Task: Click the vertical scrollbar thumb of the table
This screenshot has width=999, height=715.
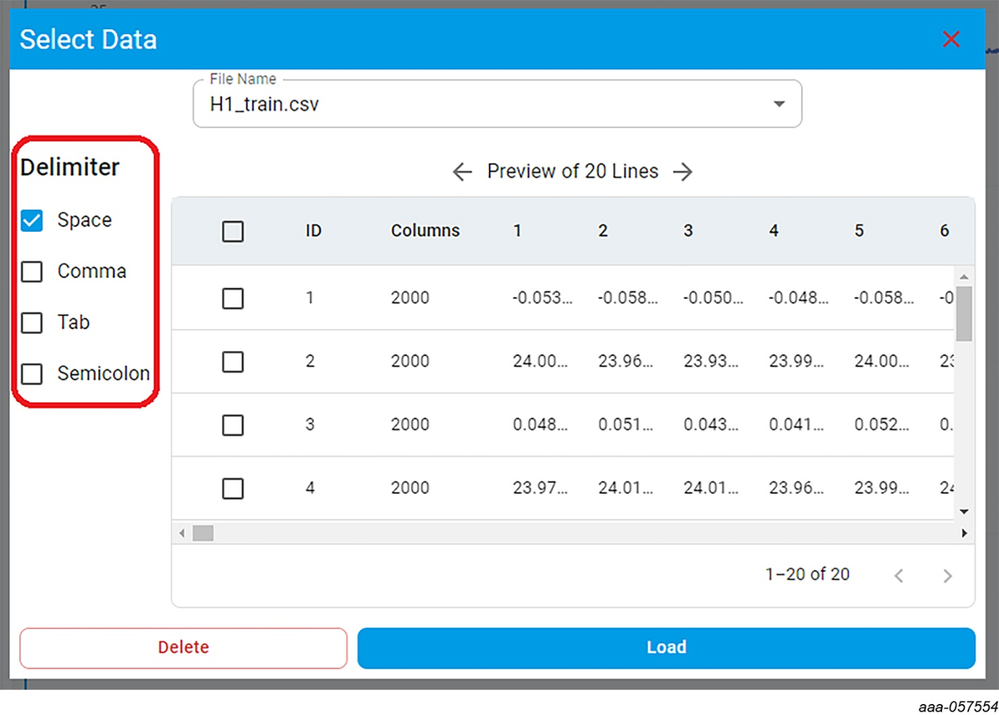Action: (964, 315)
